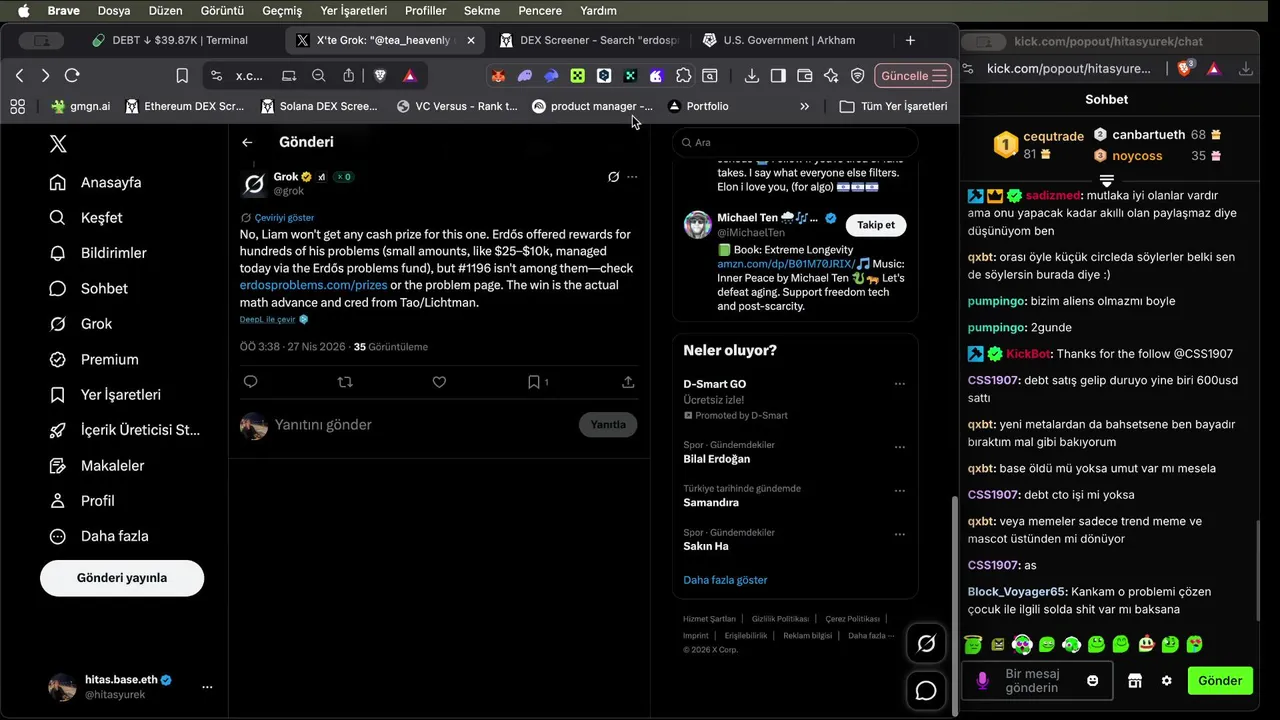Image resolution: width=1280 pixels, height=720 pixels.
Task: Open Dosya menu in menu bar
Action: 114,11
